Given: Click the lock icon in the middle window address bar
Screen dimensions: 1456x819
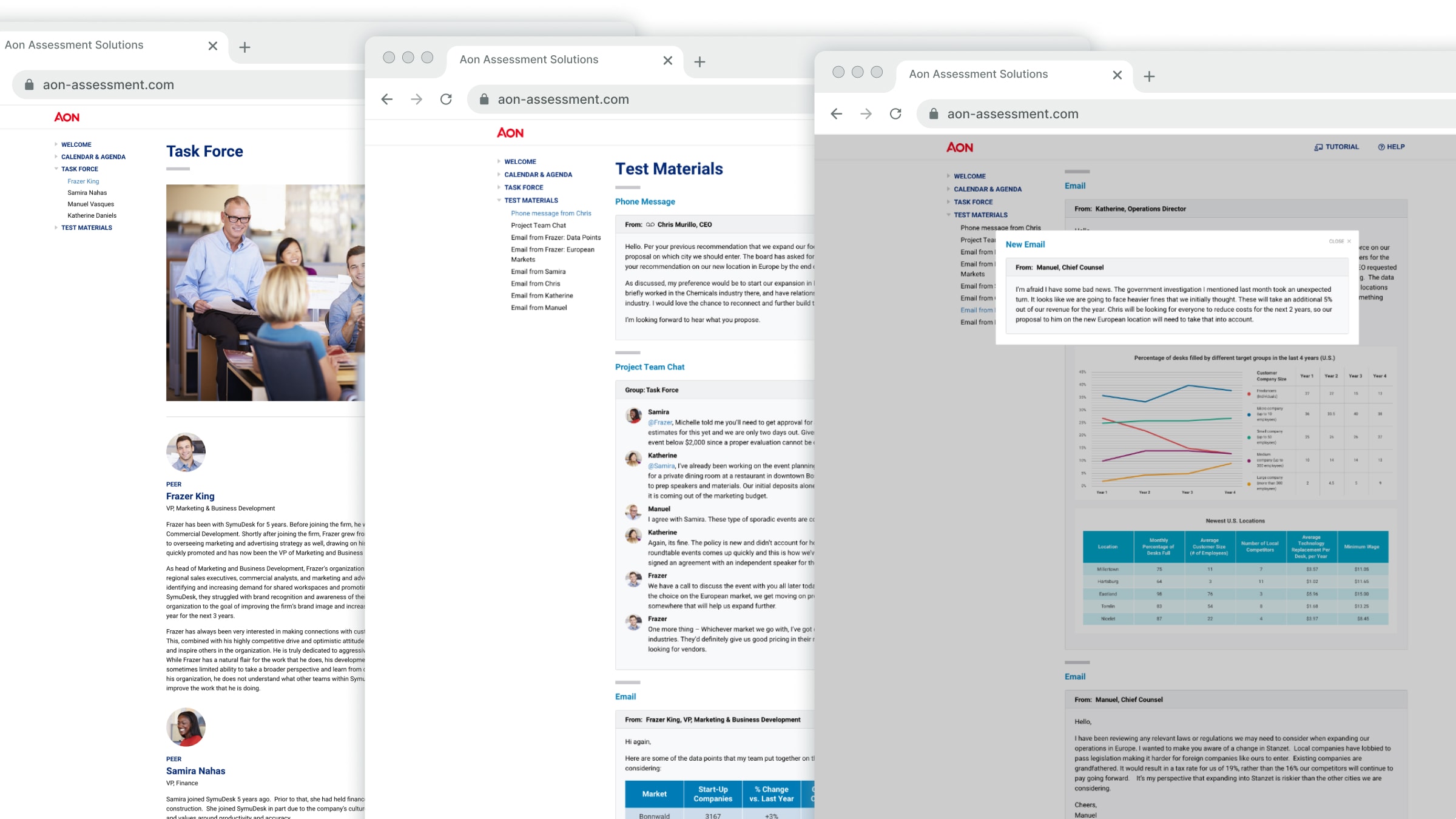Looking at the screenshot, I should [484, 99].
